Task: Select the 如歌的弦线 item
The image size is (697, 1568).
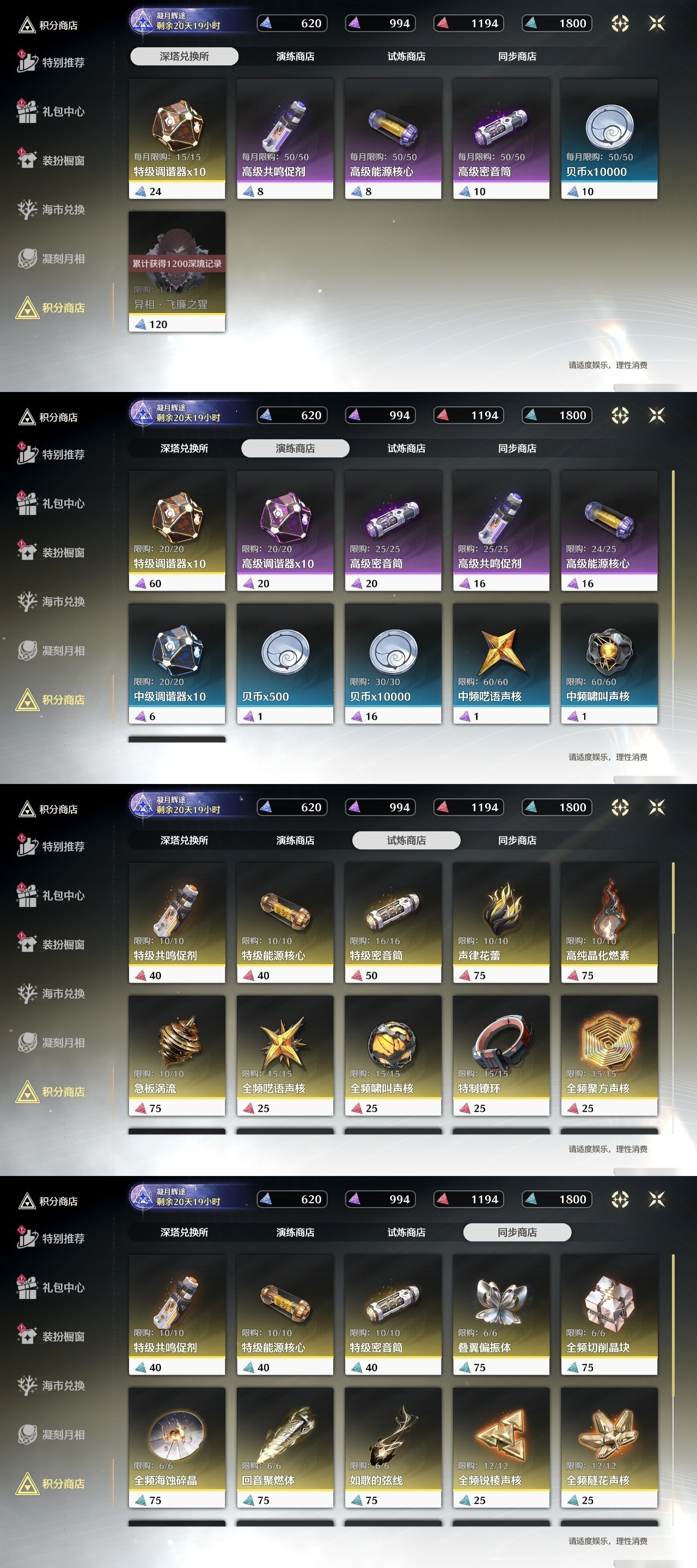Action: (x=393, y=1448)
